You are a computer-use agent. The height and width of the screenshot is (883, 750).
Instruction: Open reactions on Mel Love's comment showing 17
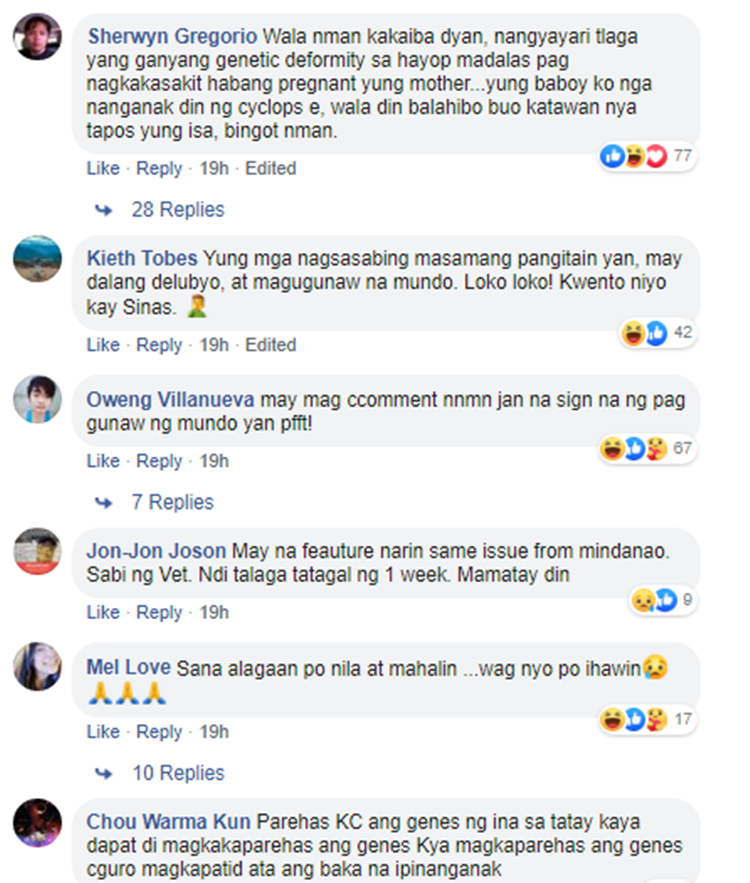click(647, 719)
